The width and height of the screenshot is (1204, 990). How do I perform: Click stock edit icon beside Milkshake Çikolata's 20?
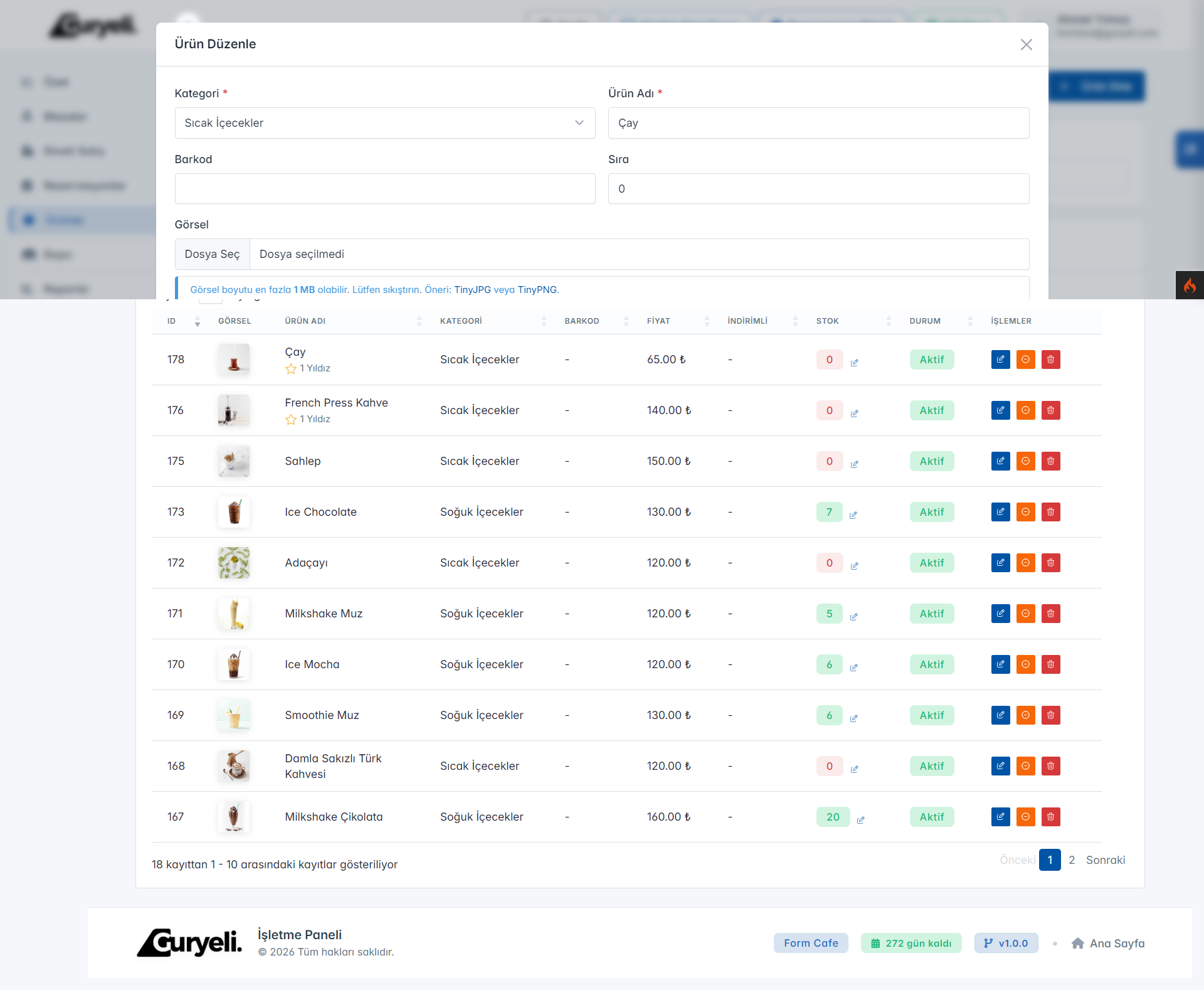(x=860, y=820)
